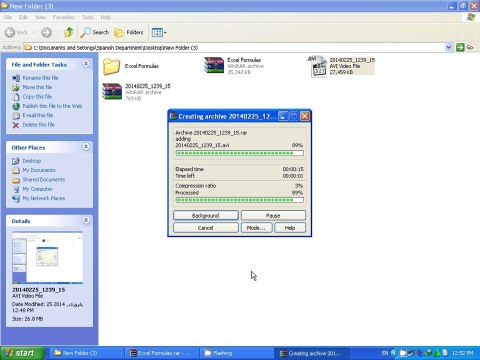Switch to New Folder (3) taskbar item
This screenshot has width=480, height=360.
coord(86,353)
